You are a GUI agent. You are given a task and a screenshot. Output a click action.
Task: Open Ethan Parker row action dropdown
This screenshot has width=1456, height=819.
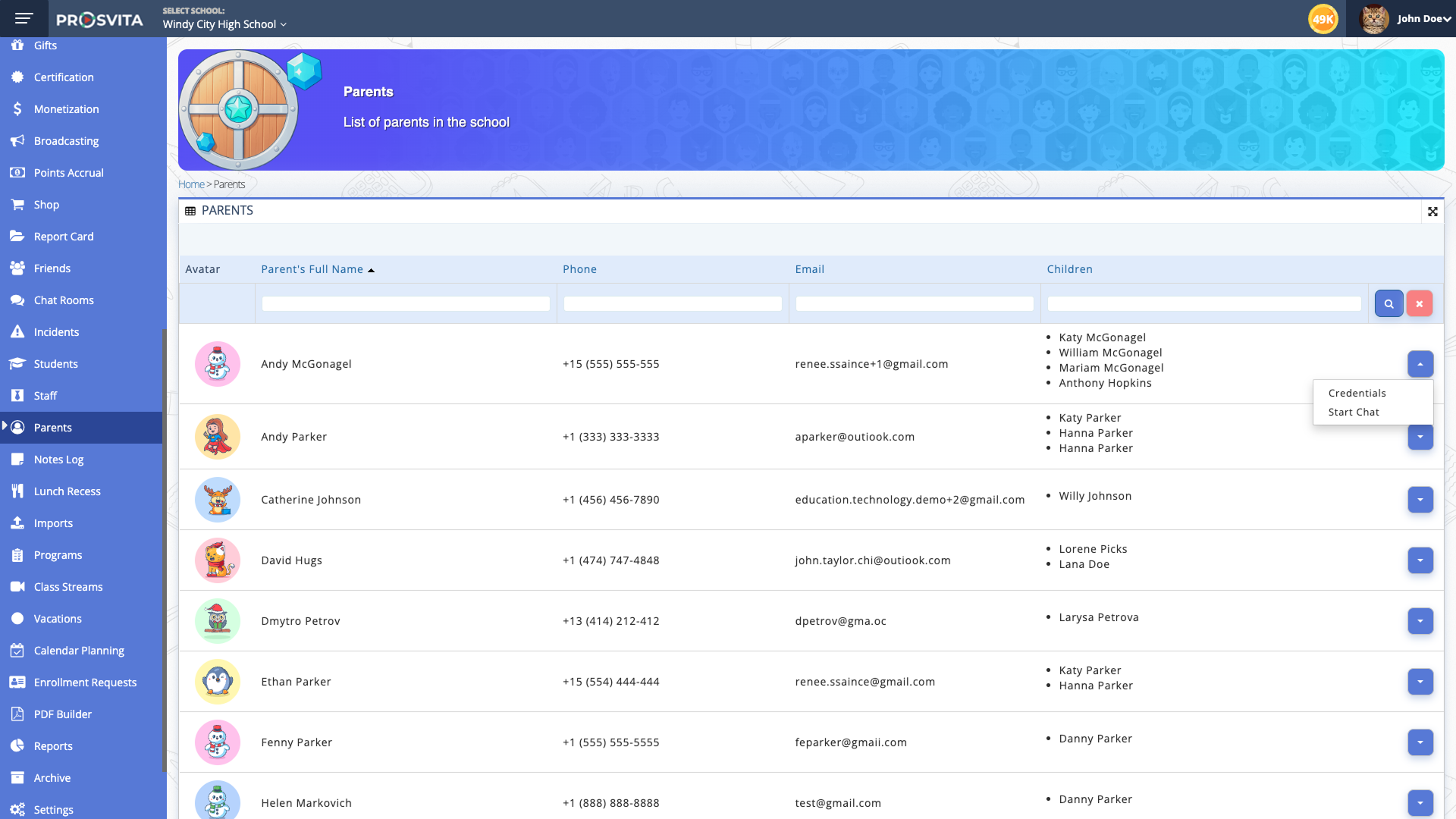(x=1420, y=682)
